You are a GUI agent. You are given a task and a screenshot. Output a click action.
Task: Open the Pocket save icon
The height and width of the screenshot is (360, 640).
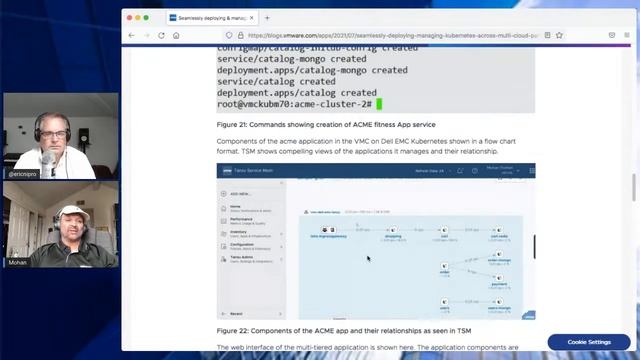click(x=611, y=36)
